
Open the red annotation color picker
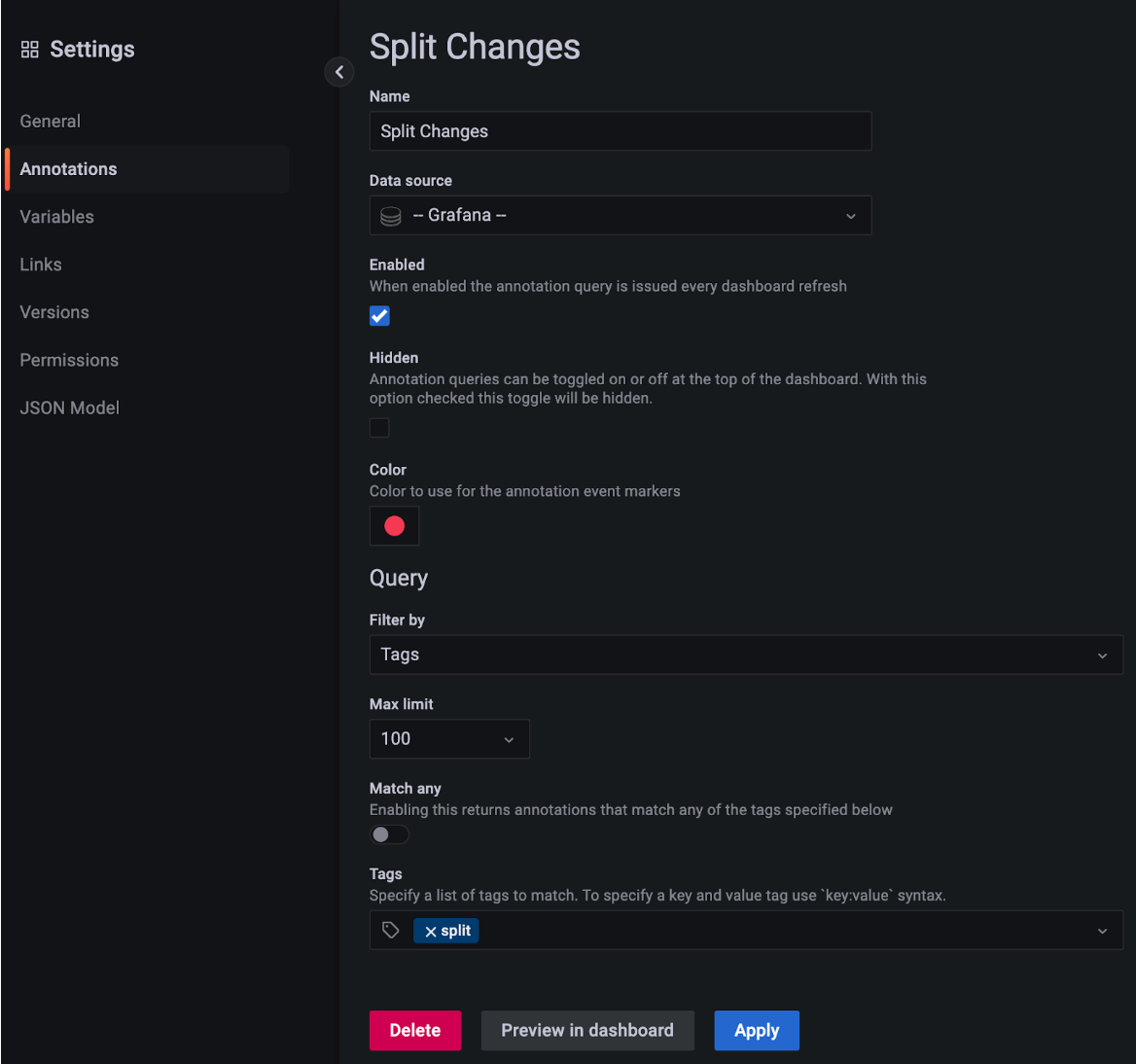[x=394, y=526]
